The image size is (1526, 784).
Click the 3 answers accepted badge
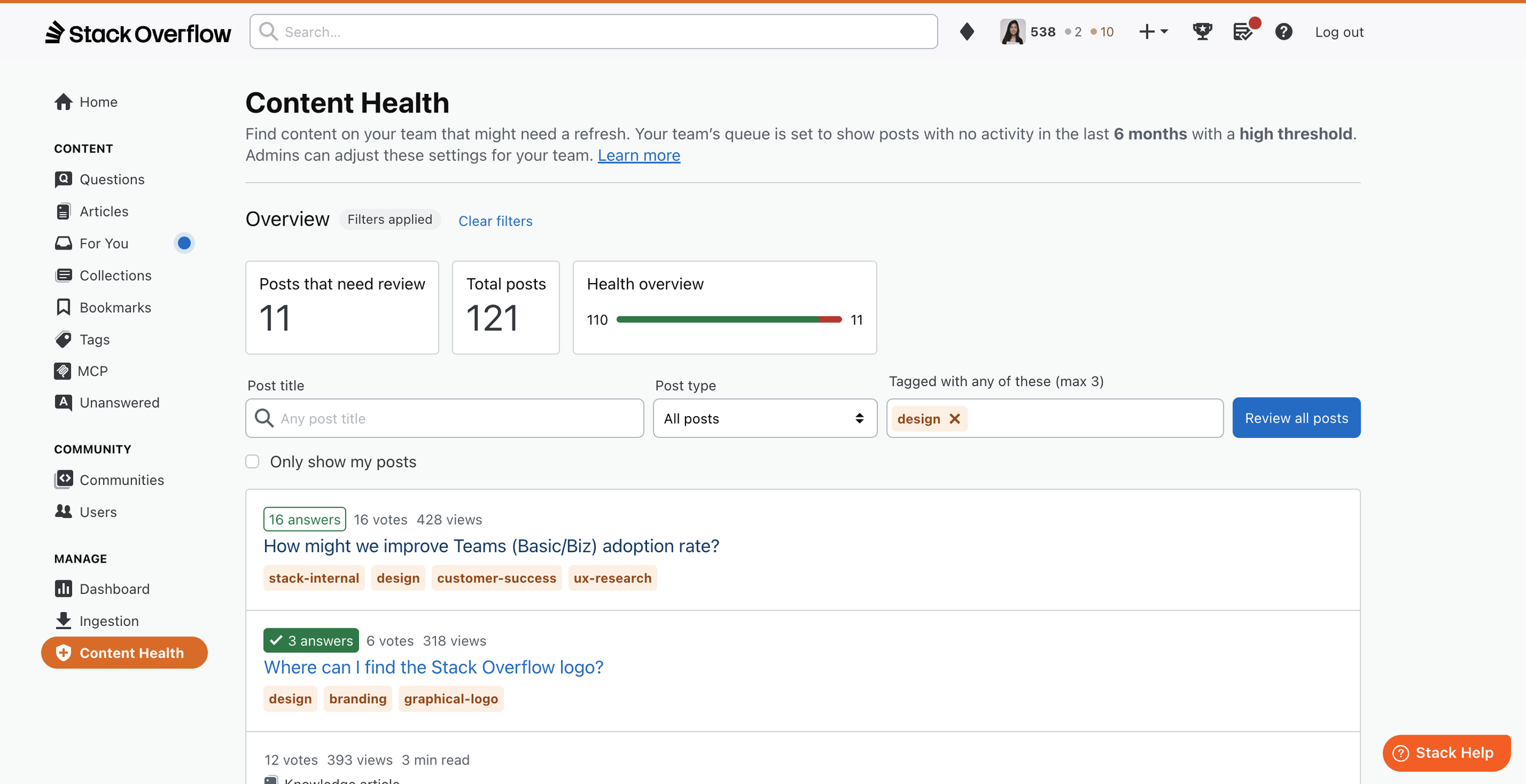click(311, 641)
